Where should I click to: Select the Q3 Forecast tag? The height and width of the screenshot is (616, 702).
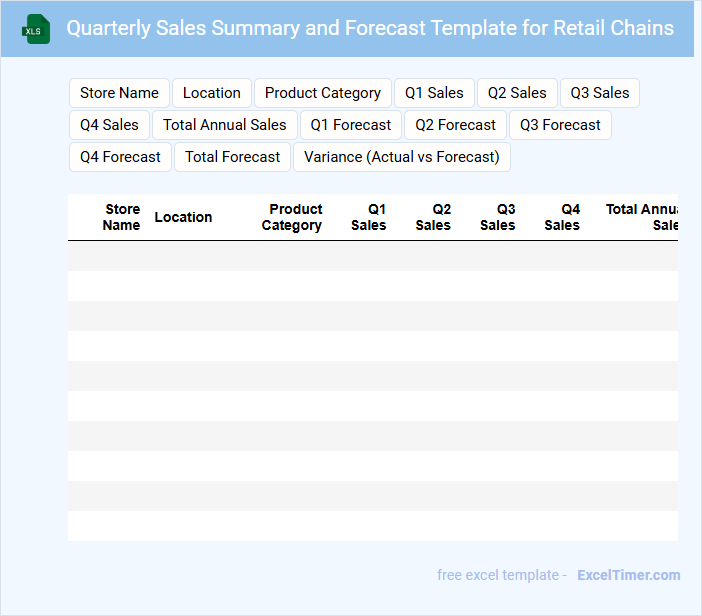[560, 125]
